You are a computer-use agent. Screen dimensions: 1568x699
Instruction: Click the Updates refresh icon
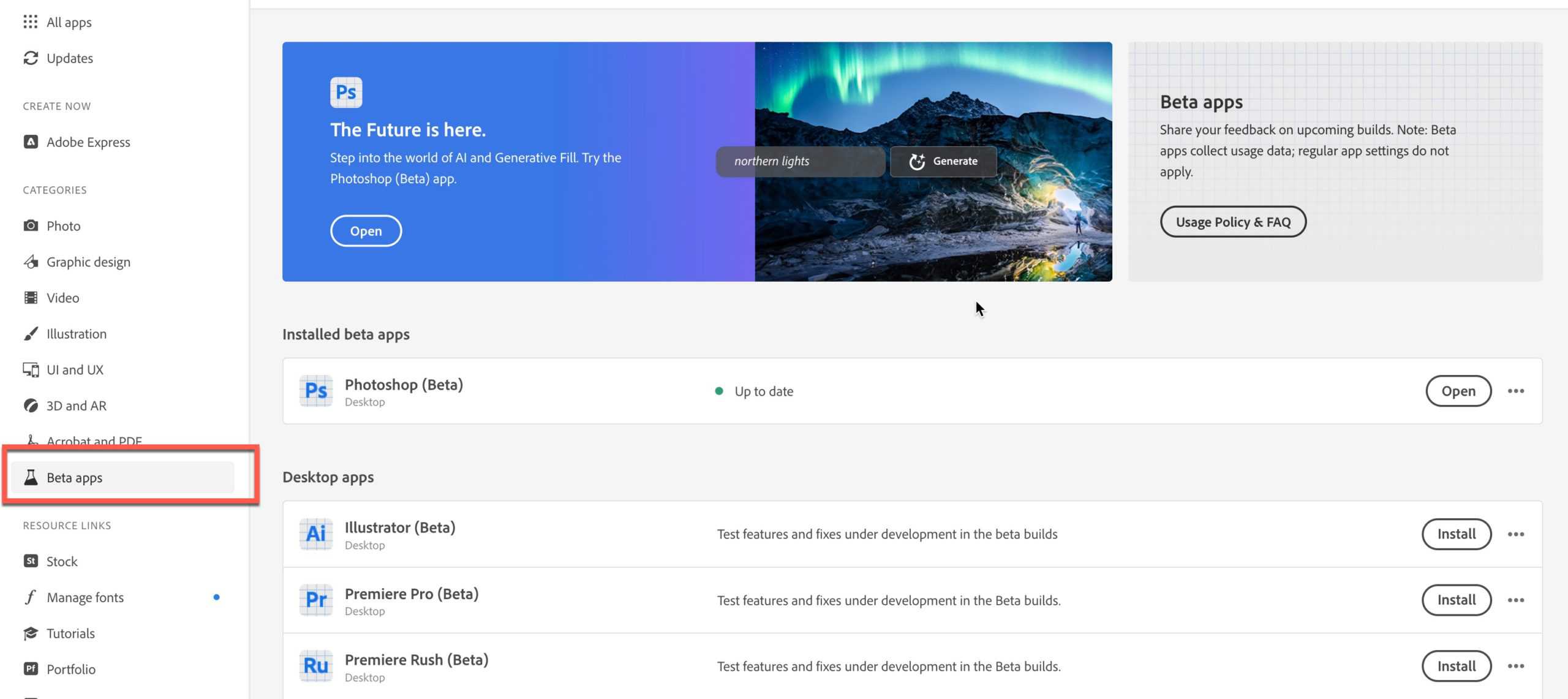pos(31,58)
